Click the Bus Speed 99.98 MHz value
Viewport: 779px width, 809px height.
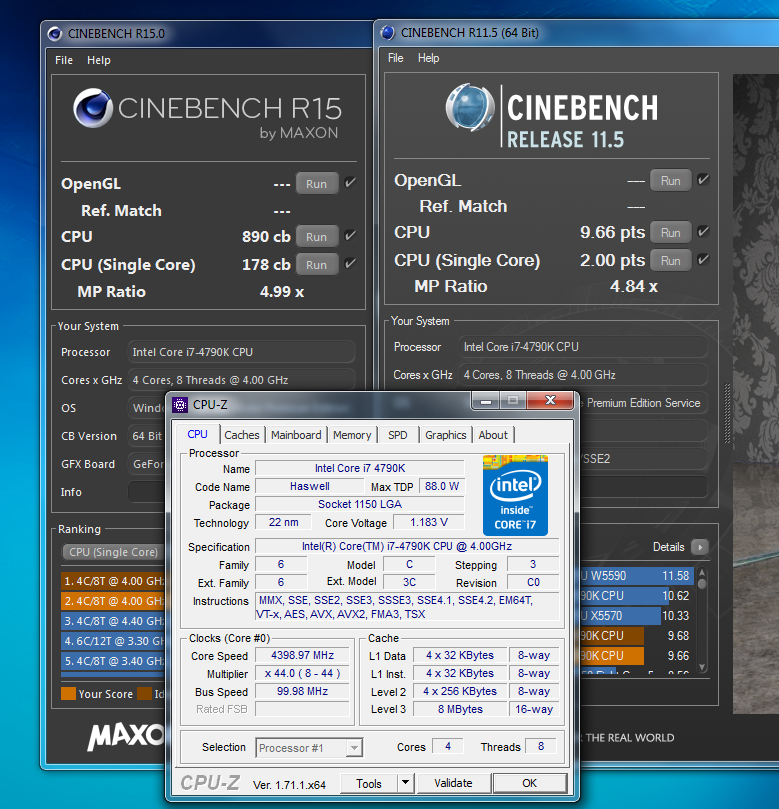pyautogui.click(x=302, y=691)
